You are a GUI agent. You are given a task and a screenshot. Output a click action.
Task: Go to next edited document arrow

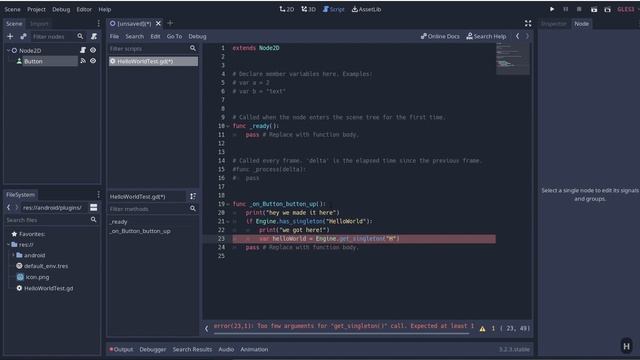tap(527, 36)
